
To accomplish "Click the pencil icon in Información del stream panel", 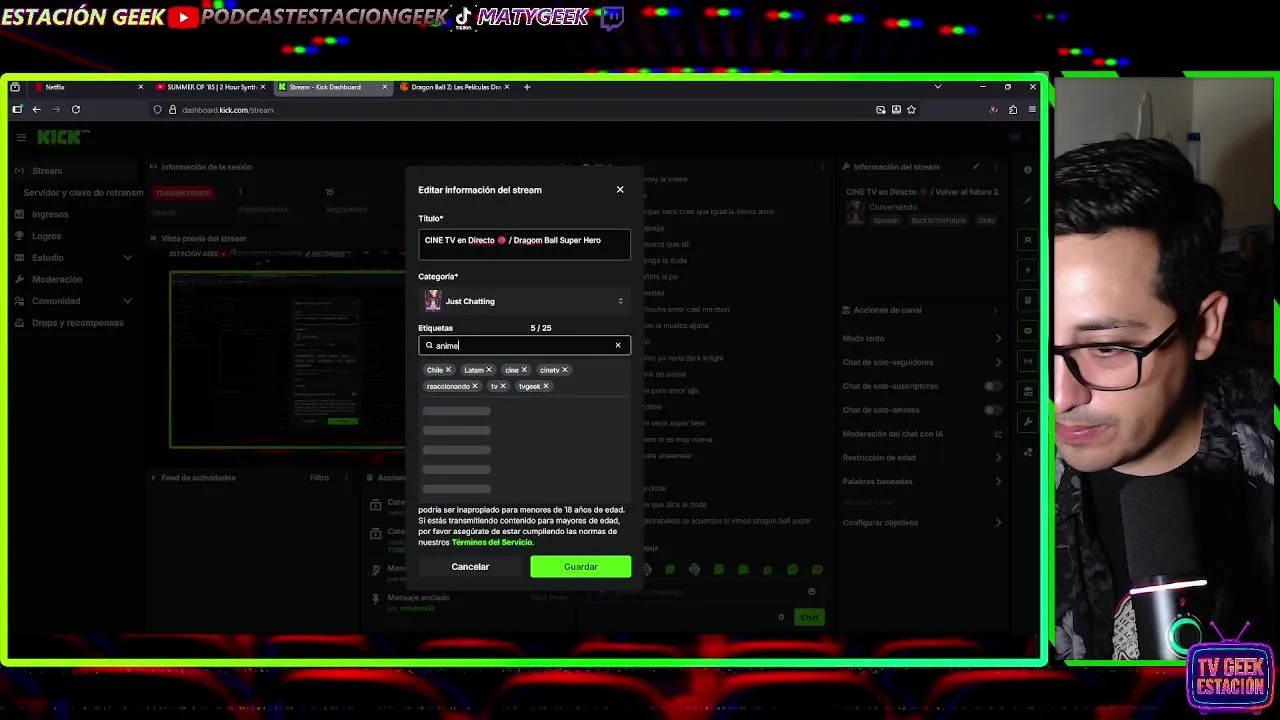I will (976, 167).
